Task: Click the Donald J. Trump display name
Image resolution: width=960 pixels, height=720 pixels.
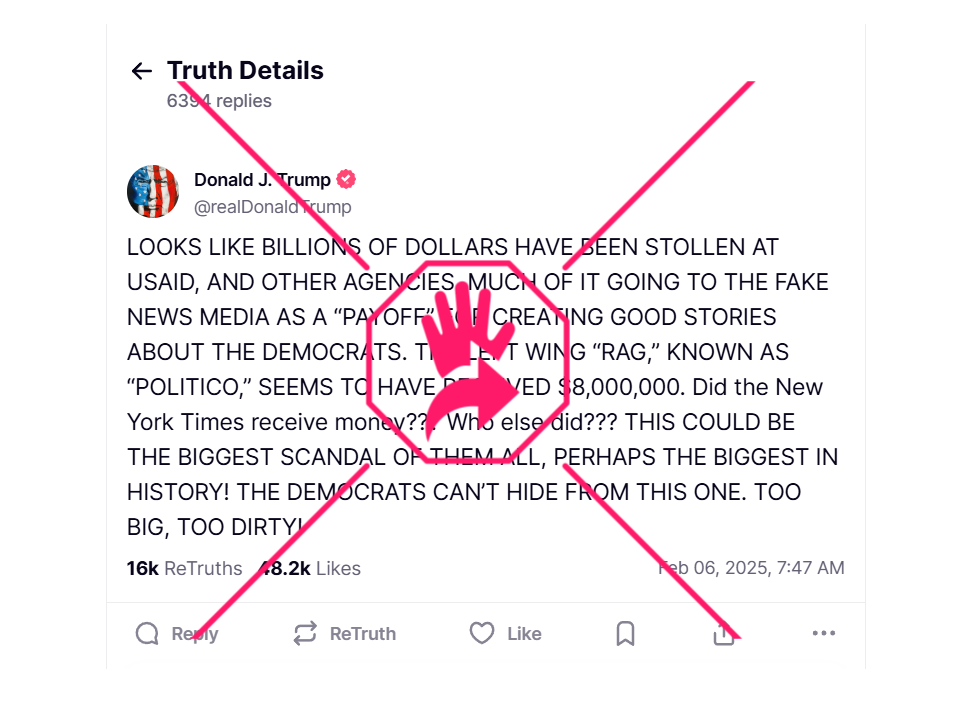Action: tap(262, 180)
